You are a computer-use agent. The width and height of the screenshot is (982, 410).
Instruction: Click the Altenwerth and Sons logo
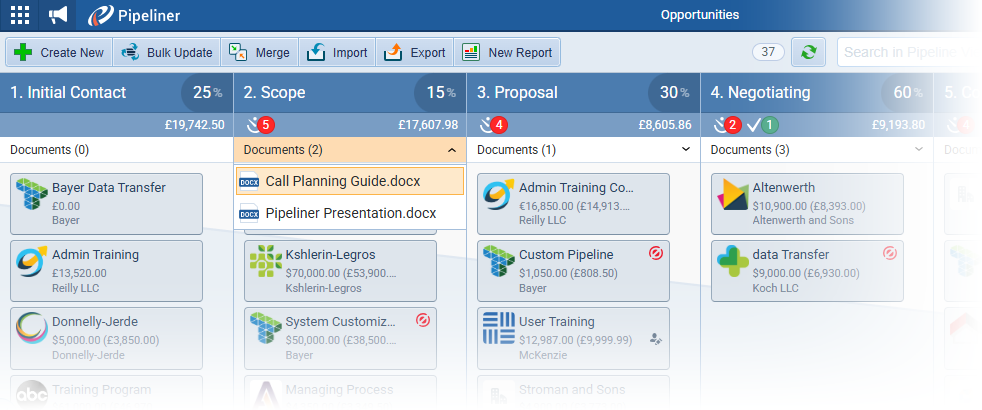click(x=733, y=195)
